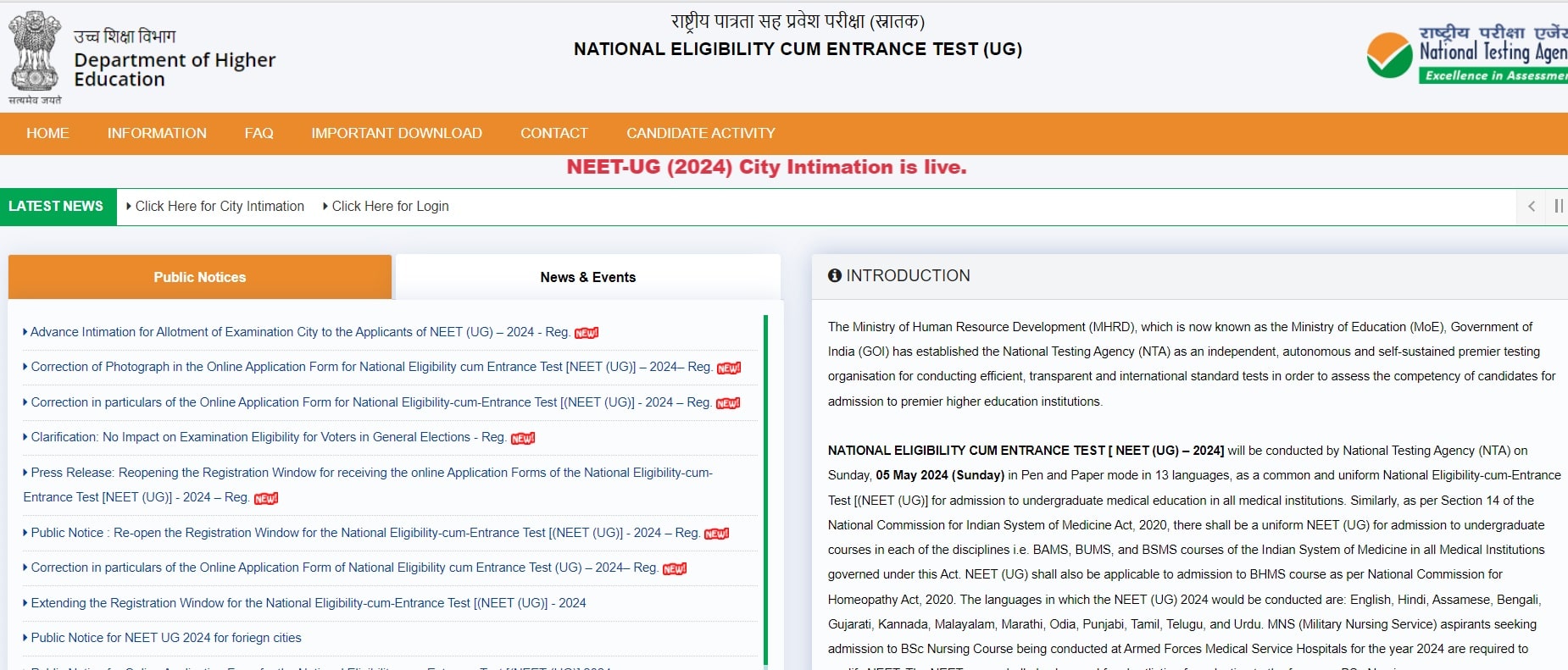The width and height of the screenshot is (1568, 670).
Task: Open Public Notice Re-open Registration Window link
Action: [x=365, y=533]
